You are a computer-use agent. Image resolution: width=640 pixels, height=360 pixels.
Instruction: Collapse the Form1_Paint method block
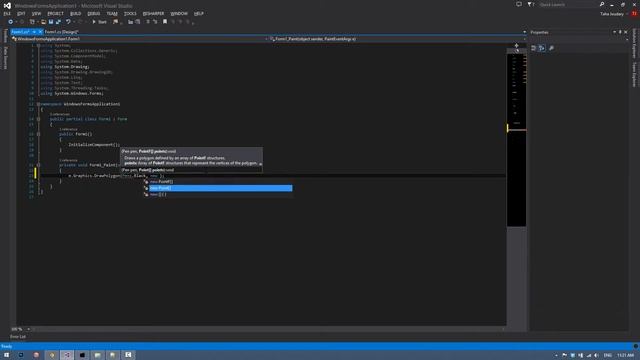pyautogui.click(x=38, y=165)
